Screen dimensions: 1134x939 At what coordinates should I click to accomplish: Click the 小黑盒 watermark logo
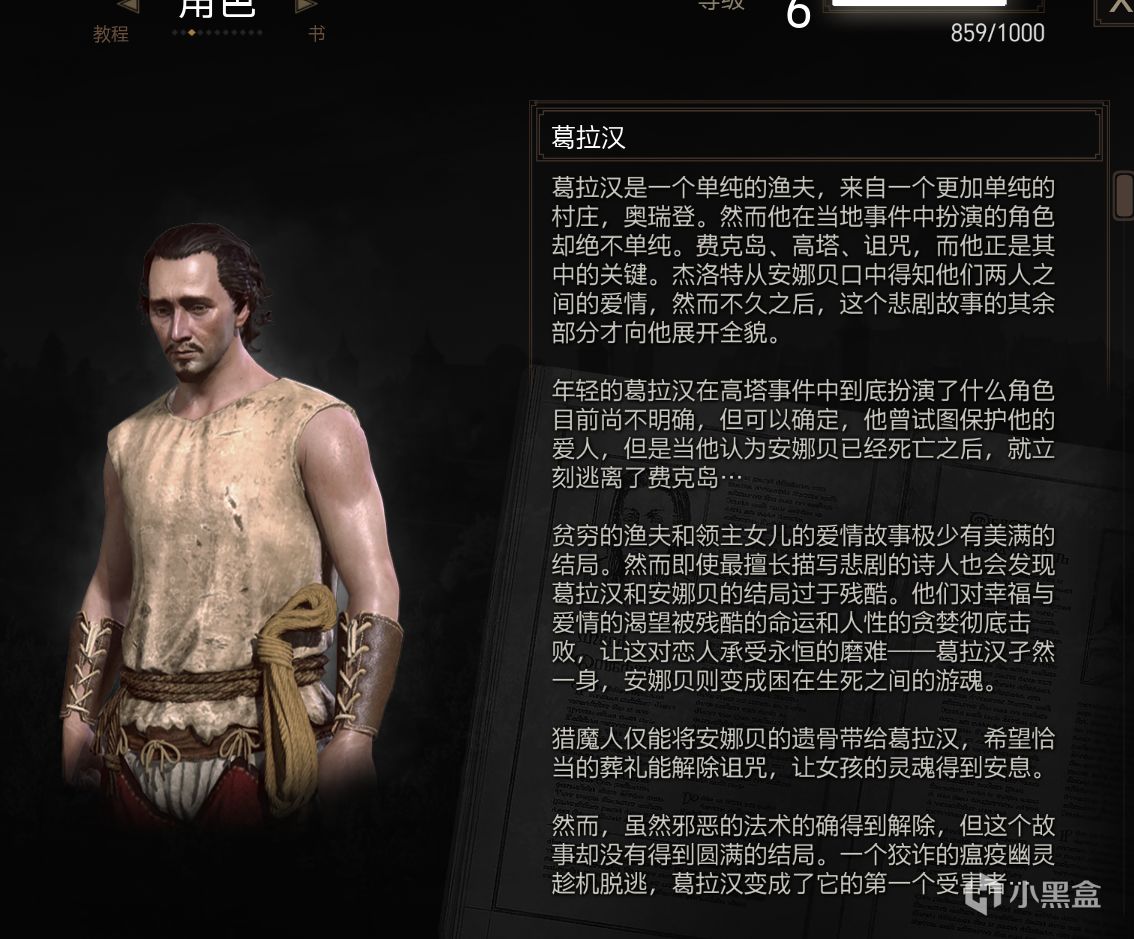coord(1033,894)
